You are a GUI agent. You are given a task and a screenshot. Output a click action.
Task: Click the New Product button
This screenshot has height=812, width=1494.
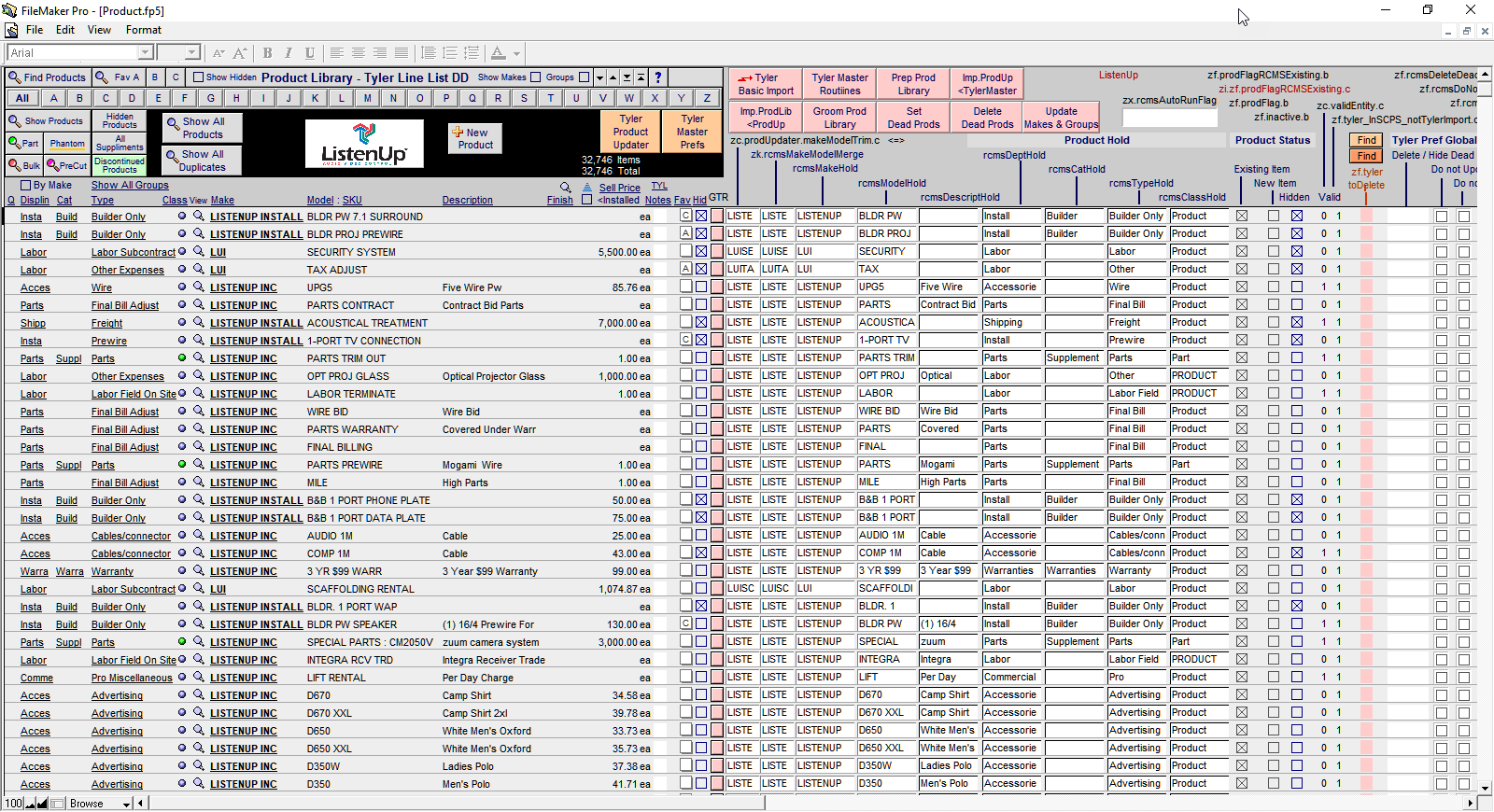(x=475, y=139)
